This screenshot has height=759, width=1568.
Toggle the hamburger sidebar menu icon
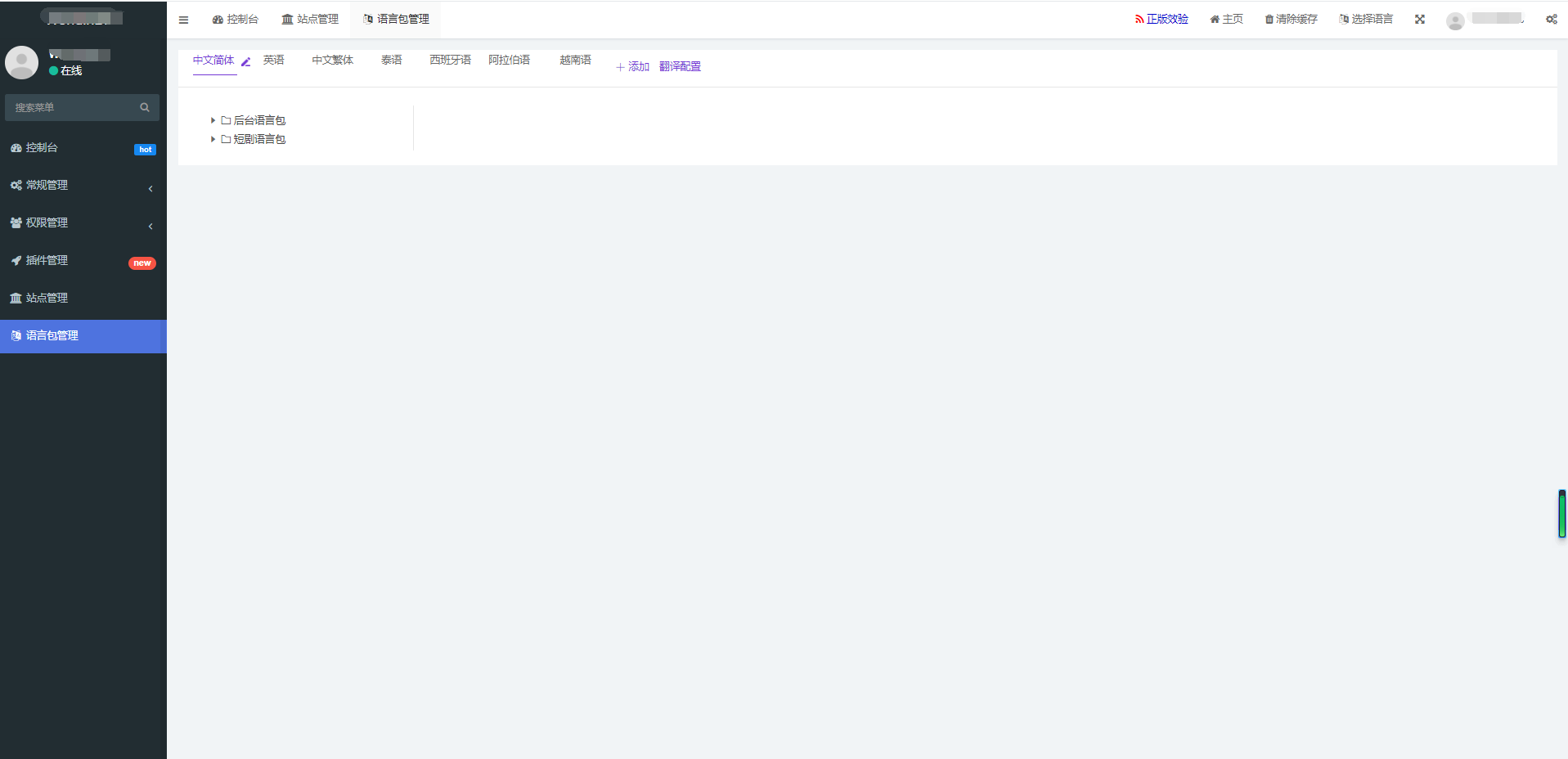(183, 20)
